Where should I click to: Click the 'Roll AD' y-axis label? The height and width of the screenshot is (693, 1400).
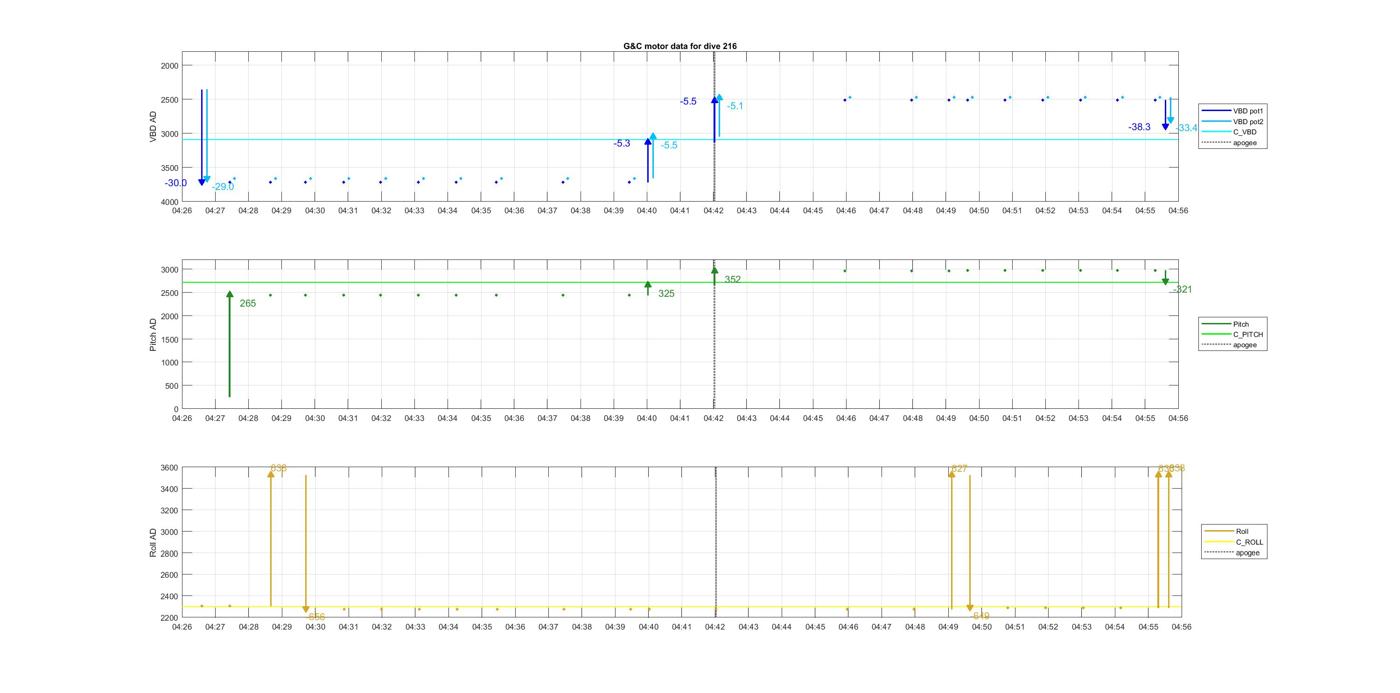tap(153, 542)
